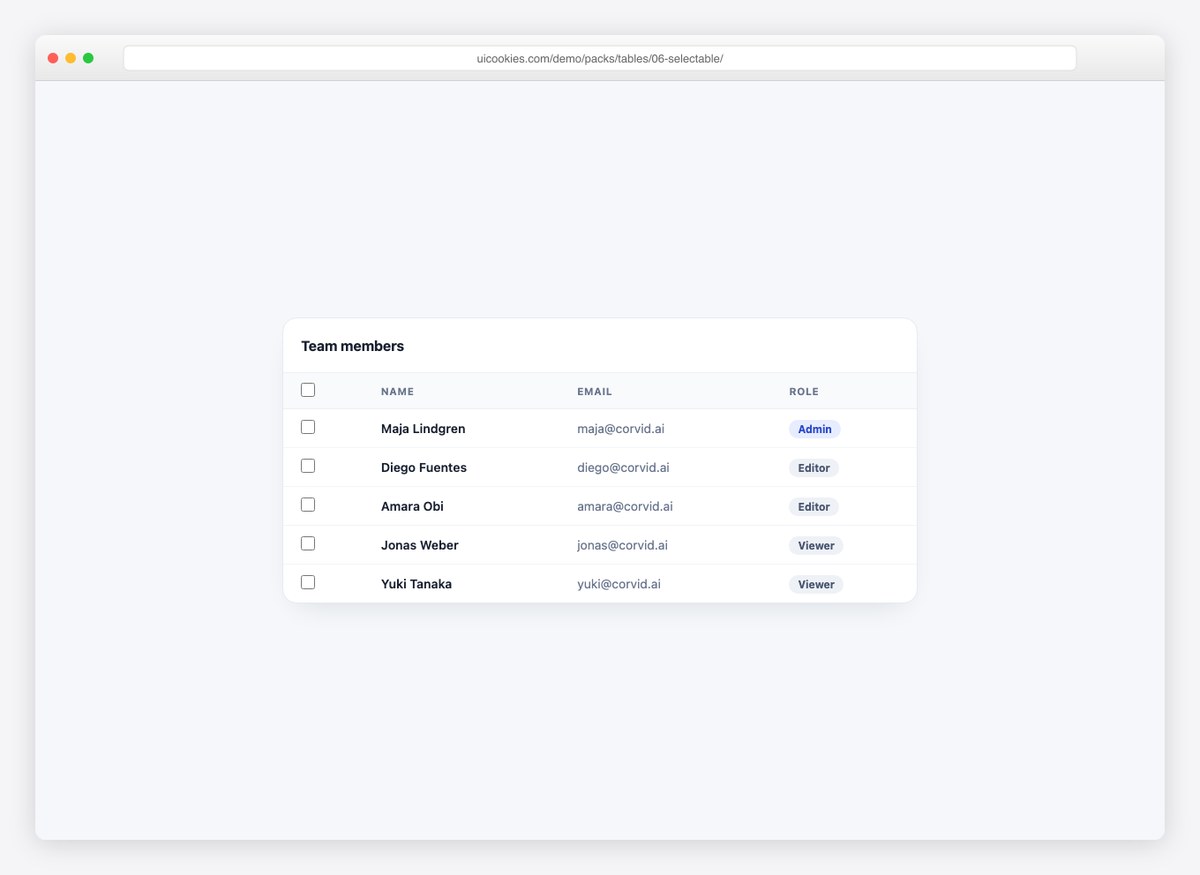Click the name Diego Fuentes
The image size is (1200, 875).
tap(424, 468)
